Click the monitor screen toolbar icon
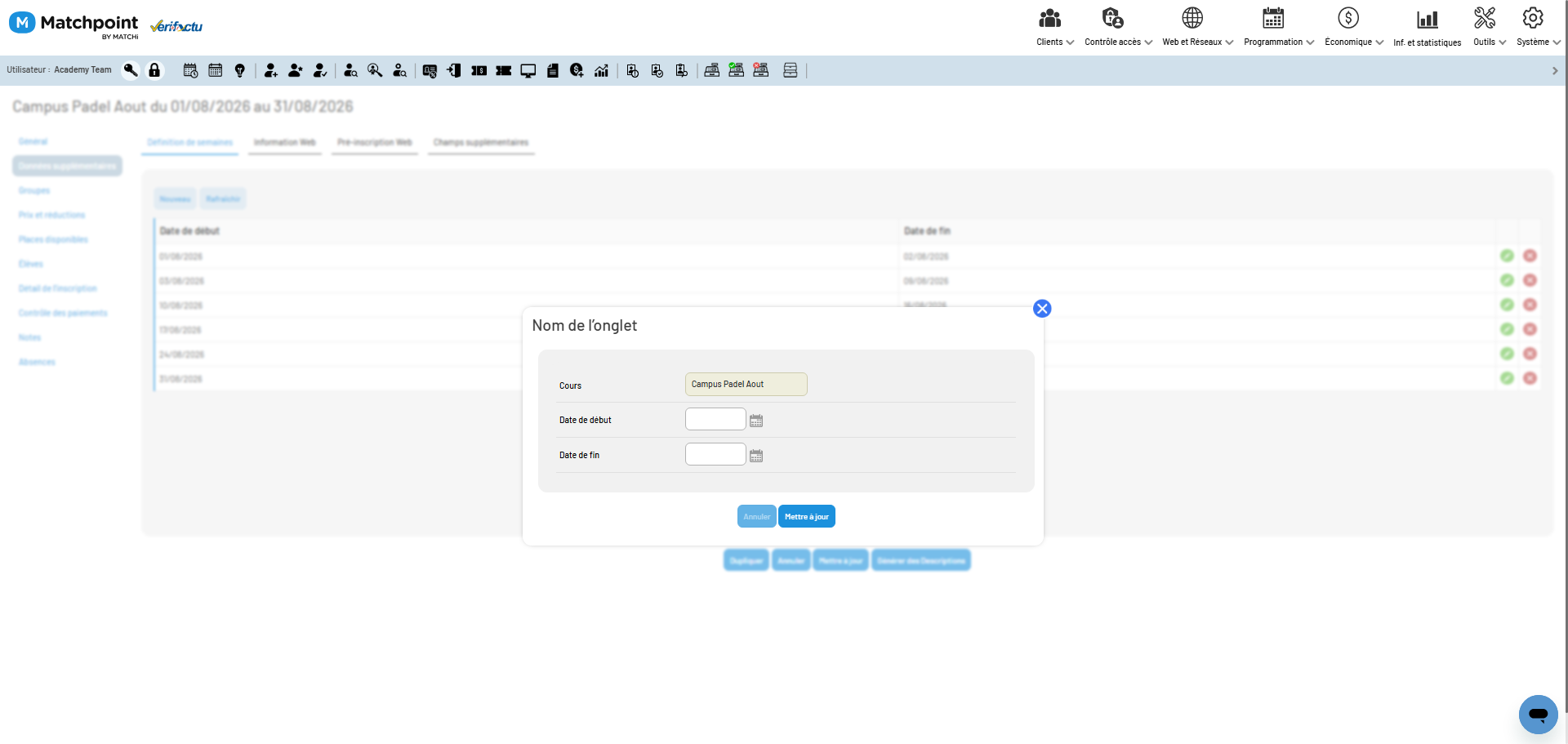The image size is (1568, 744). click(528, 71)
